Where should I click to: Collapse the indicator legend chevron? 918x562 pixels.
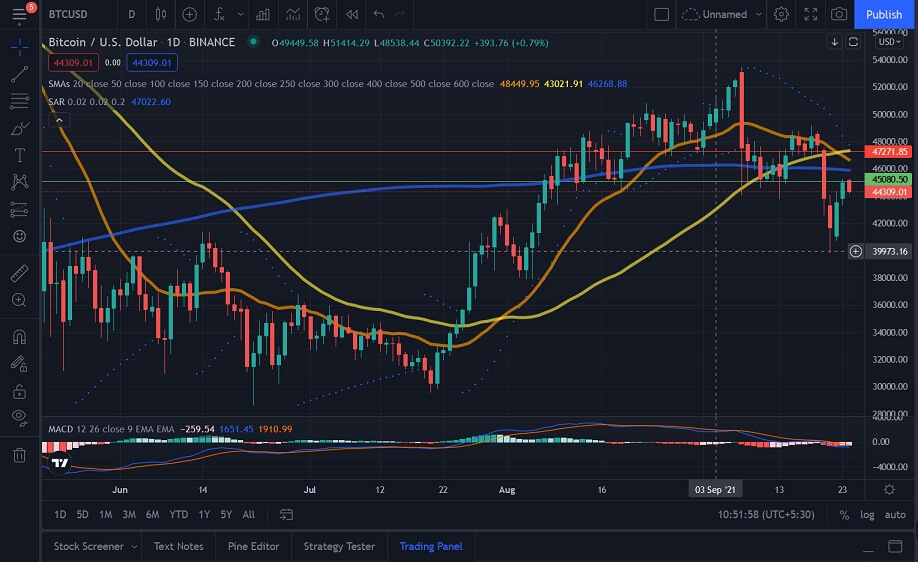click(x=59, y=120)
